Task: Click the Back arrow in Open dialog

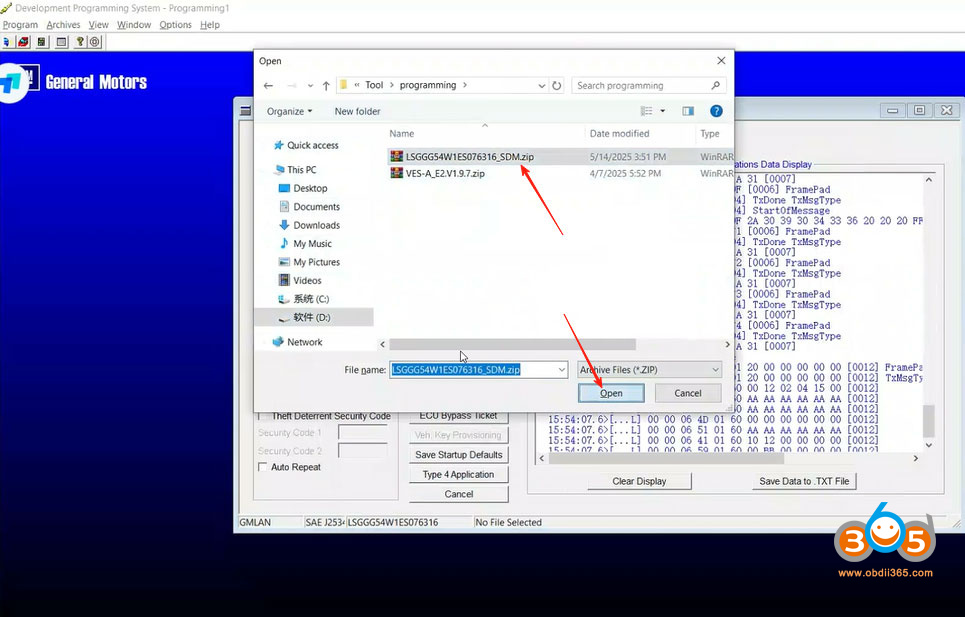Action: pos(269,86)
